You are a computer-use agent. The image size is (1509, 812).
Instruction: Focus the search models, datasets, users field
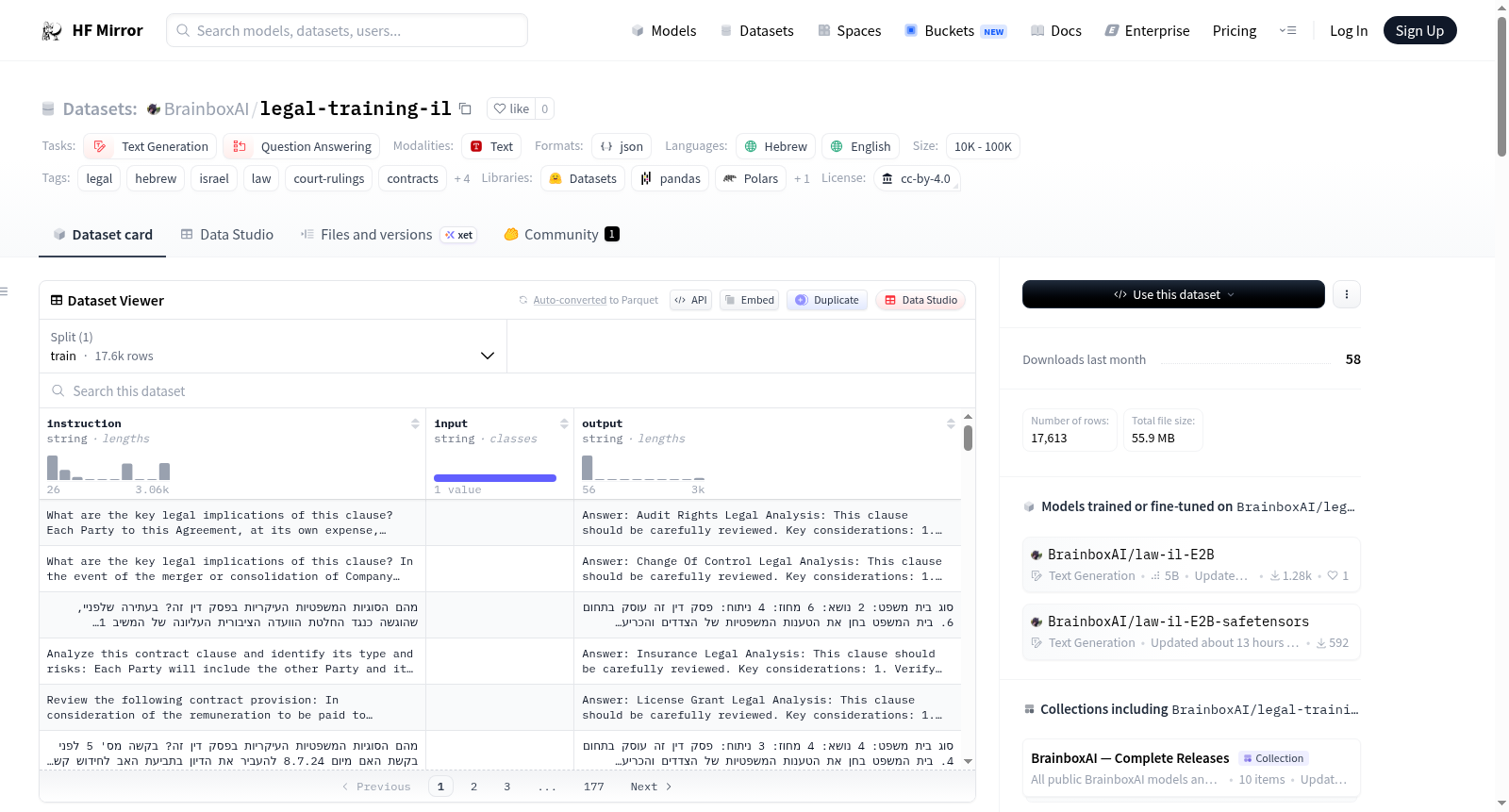click(347, 30)
